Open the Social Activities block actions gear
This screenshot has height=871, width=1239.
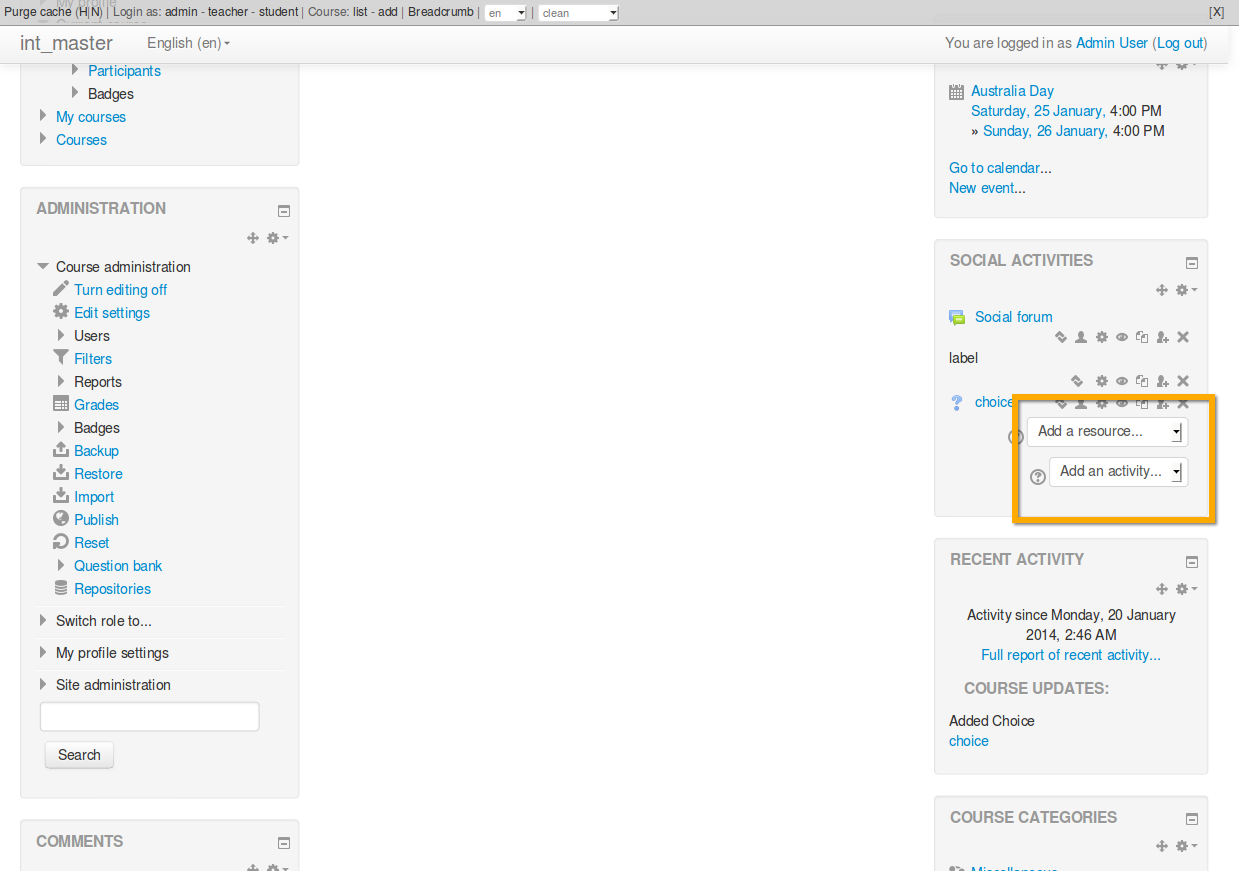tap(1186, 290)
